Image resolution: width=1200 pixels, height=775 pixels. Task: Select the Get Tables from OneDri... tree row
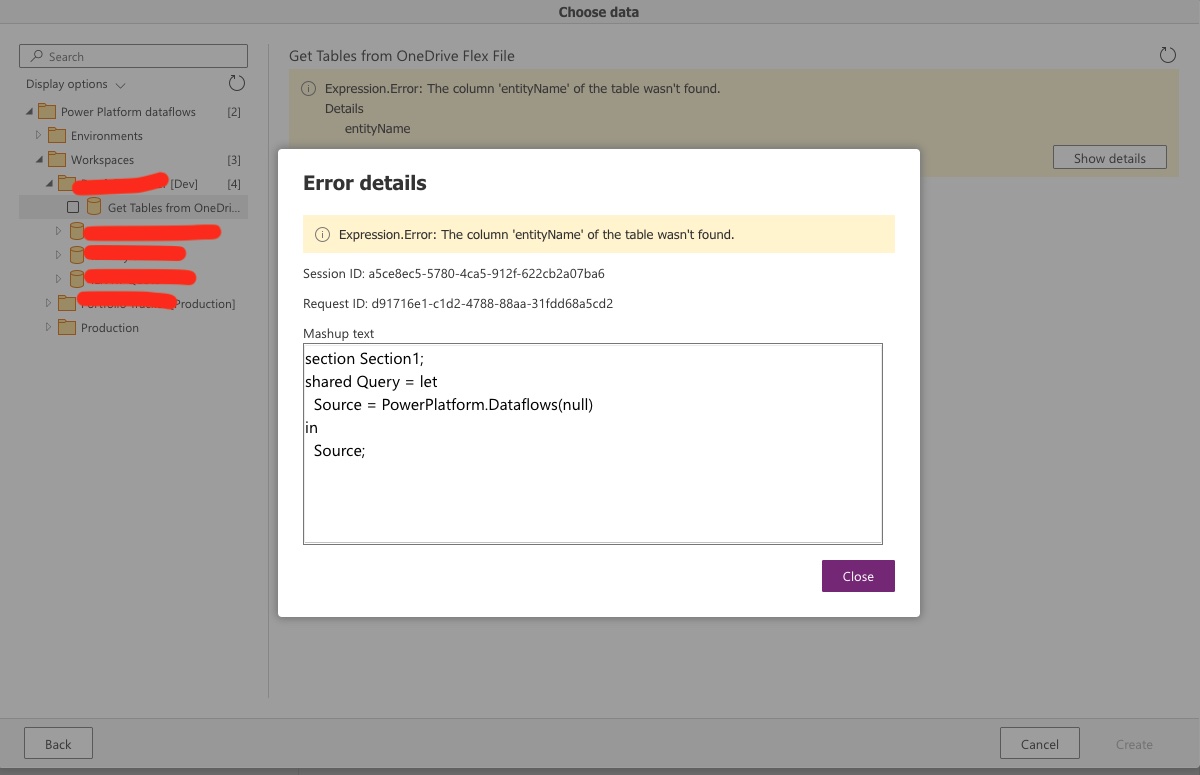pos(133,207)
